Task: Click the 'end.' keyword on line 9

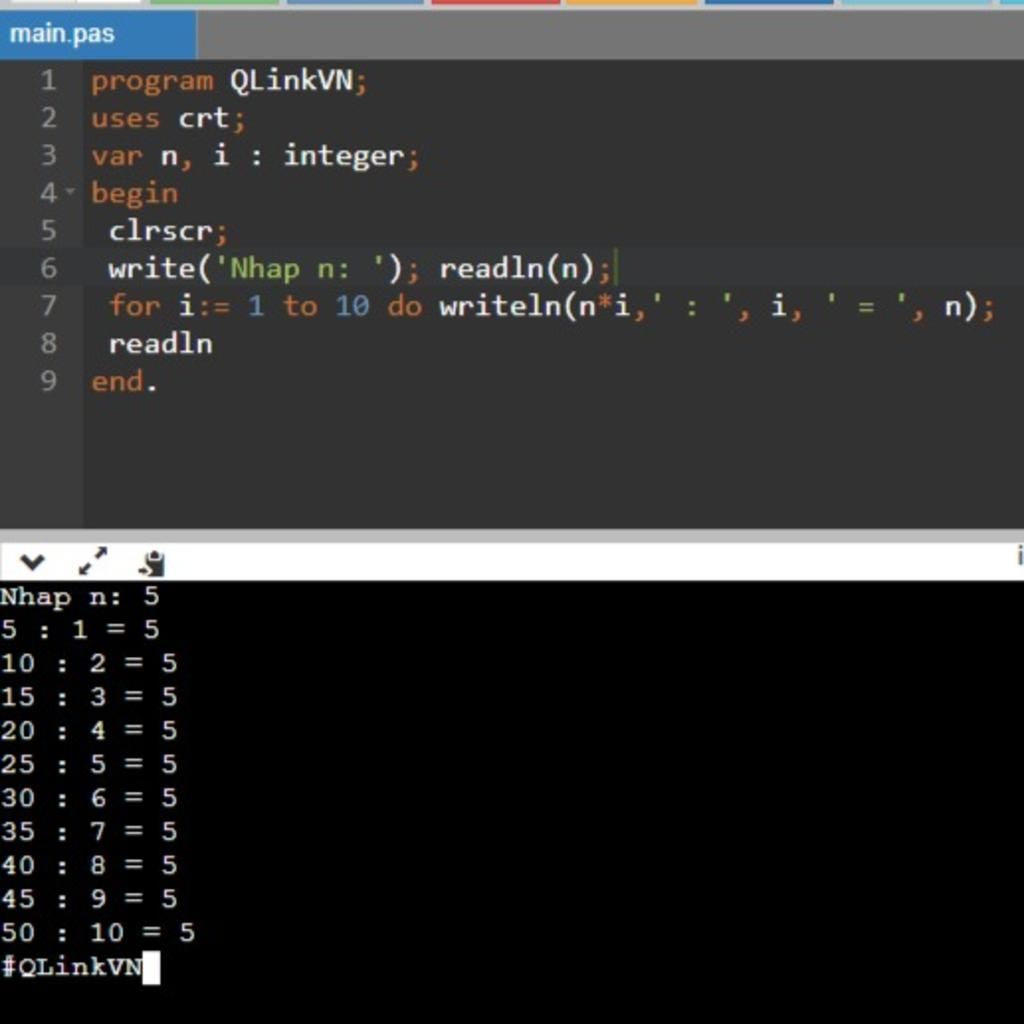Action: (x=124, y=381)
